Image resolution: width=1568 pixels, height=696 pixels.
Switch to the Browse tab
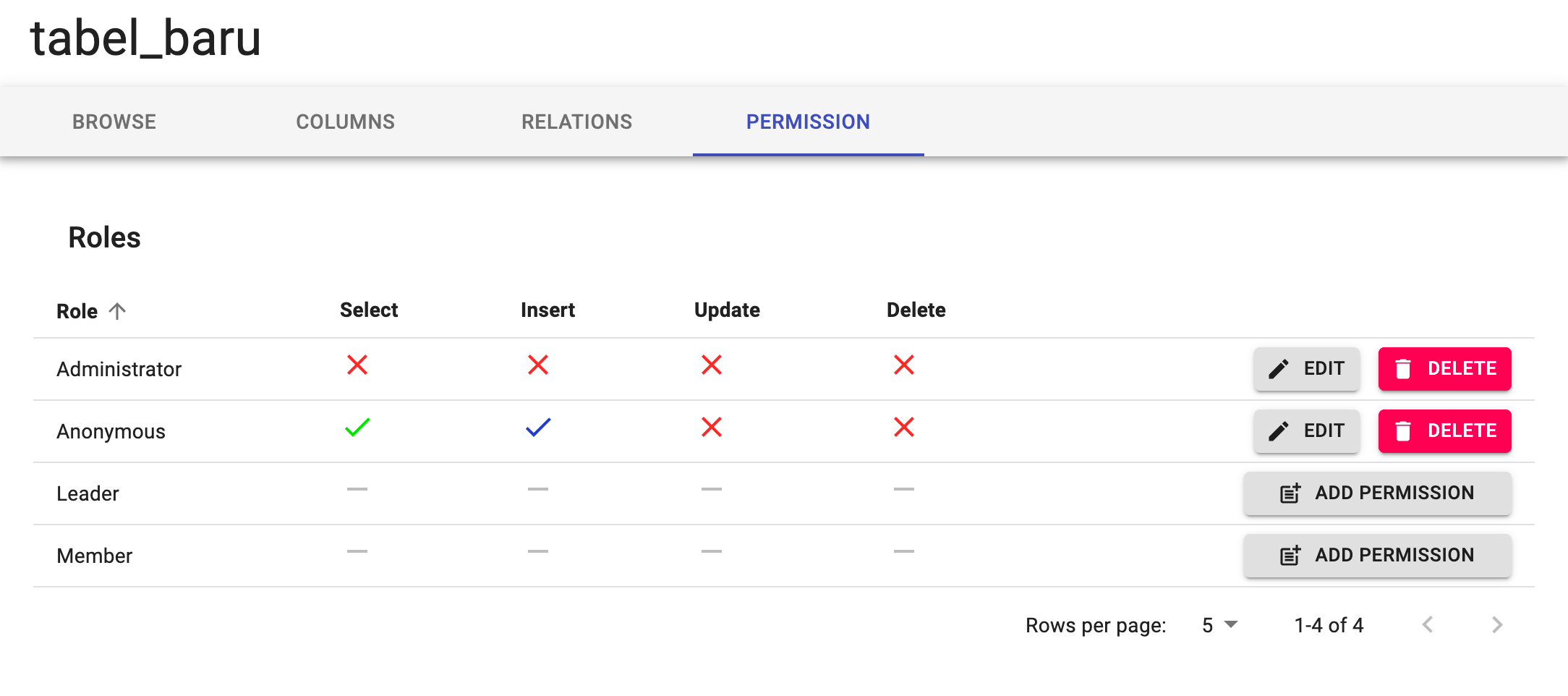pyautogui.click(x=114, y=122)
